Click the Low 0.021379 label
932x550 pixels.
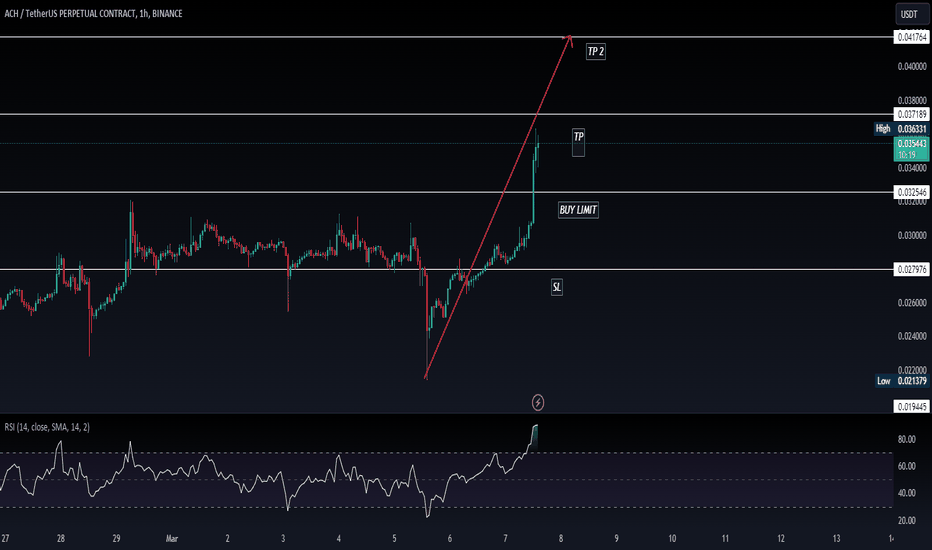[x=902, y=381]
